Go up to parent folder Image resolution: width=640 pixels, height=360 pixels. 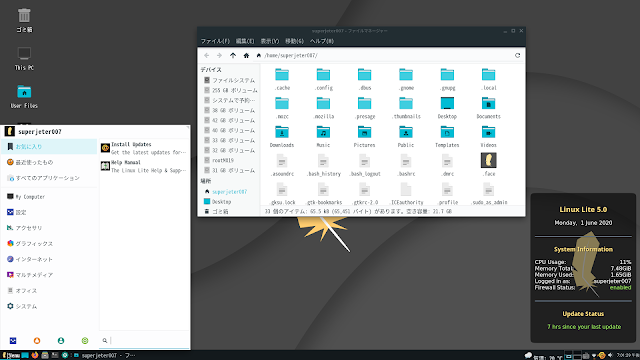coord(233,56)
